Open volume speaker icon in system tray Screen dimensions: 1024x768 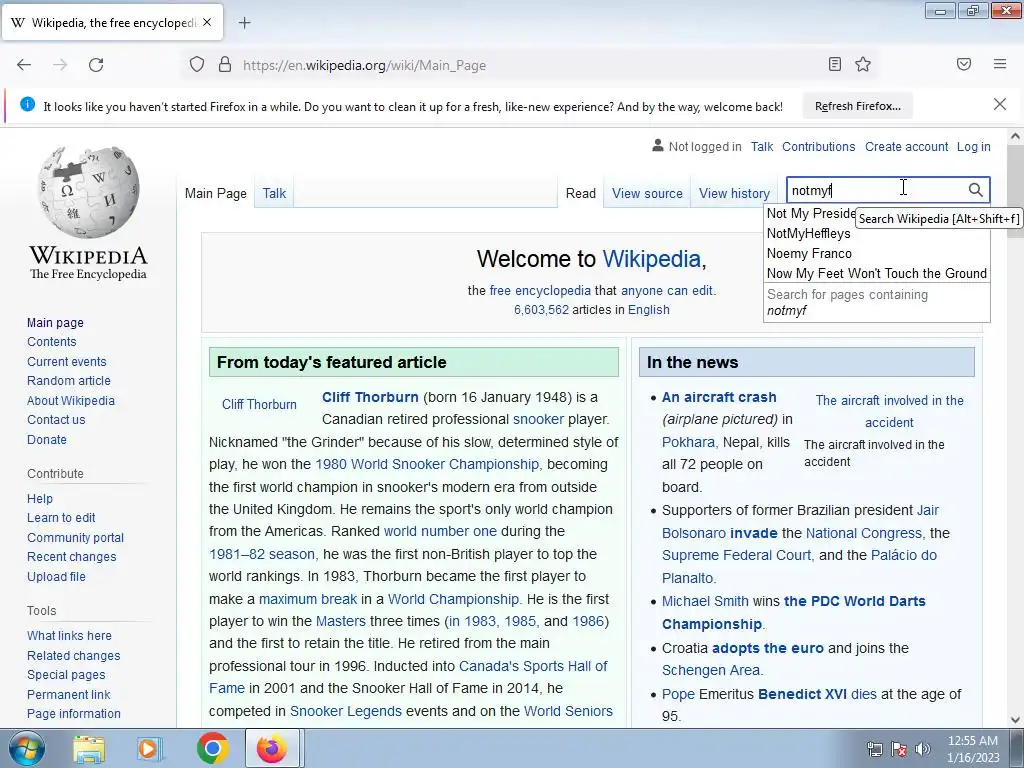click(x=922, y=749)
